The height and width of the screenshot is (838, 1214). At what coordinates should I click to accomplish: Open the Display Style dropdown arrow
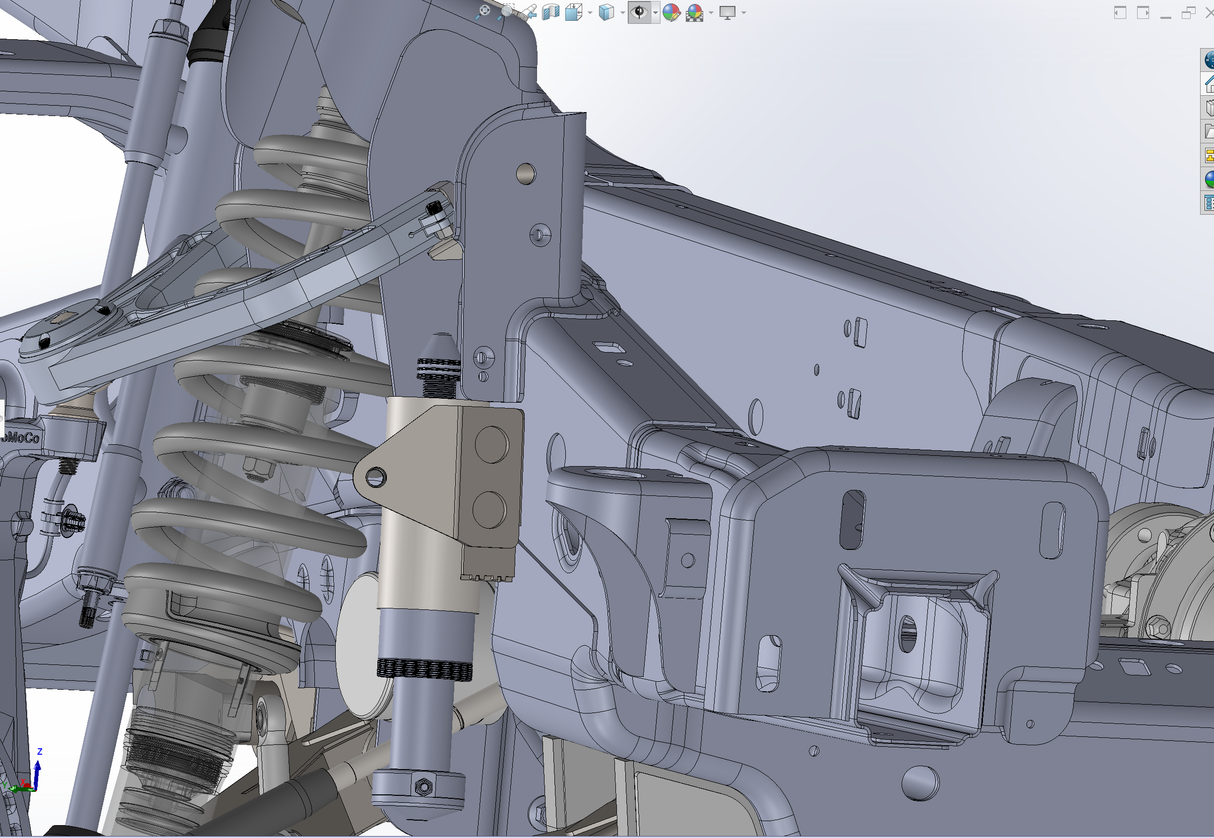click(622, 13)
